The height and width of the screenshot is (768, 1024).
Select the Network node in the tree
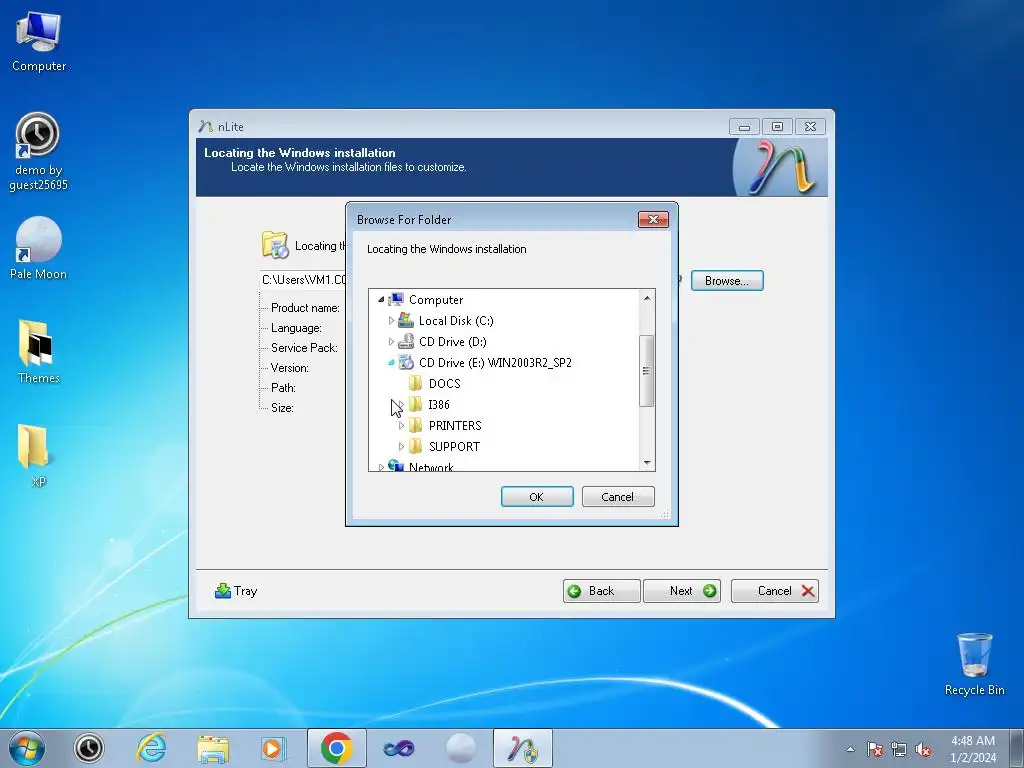click(x=431, y=466)
